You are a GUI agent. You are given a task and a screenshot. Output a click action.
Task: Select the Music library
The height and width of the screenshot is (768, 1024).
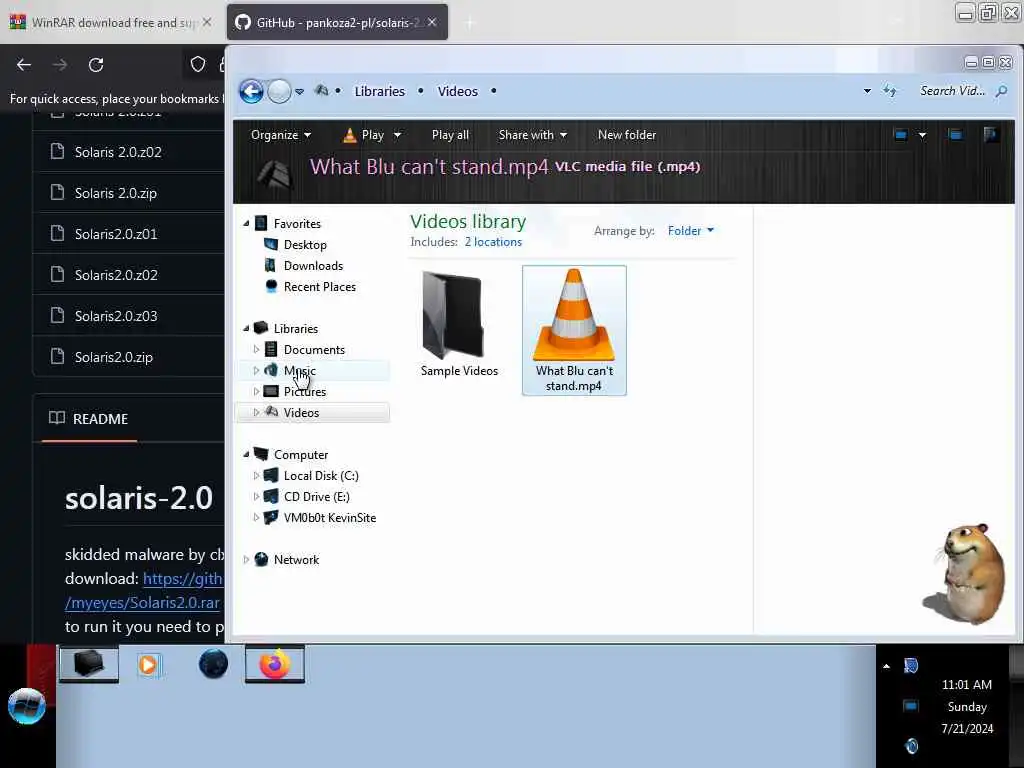pyautogui.click(x=300, y=371)
